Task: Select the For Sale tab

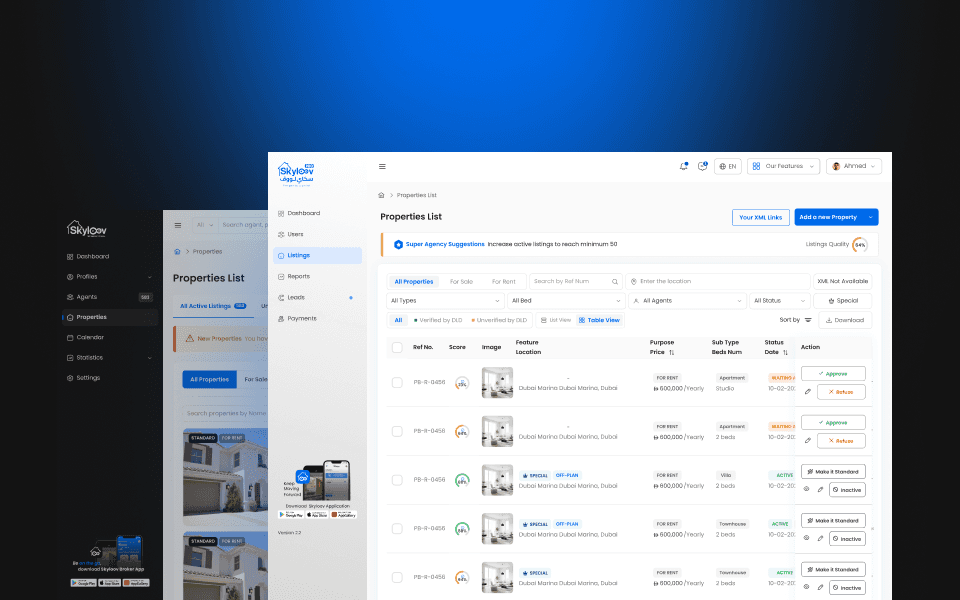Action: 462,282
